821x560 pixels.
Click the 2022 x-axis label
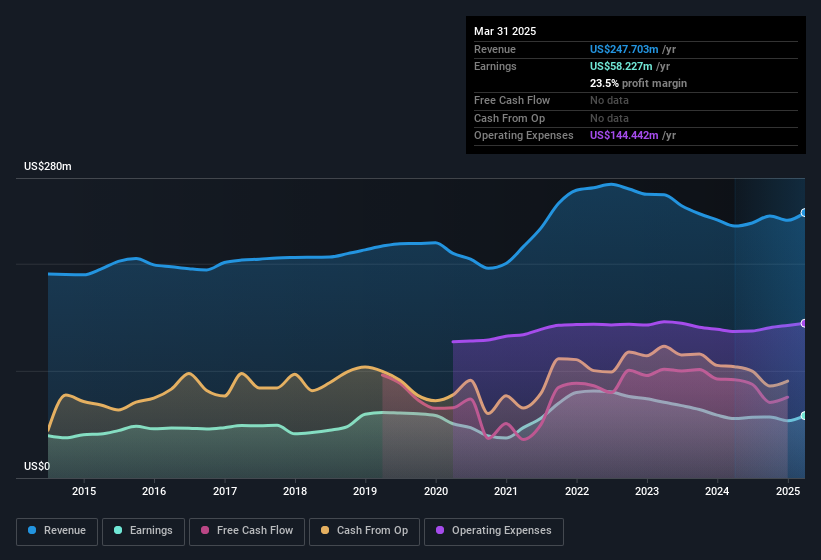pyautogui.click(x=576, y=491)
